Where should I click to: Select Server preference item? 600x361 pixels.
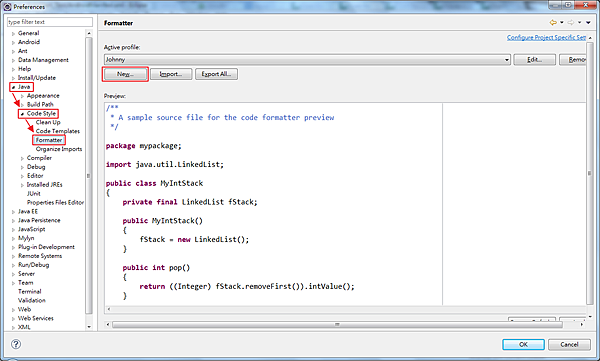pyautogui.click(x=26, y=274)
